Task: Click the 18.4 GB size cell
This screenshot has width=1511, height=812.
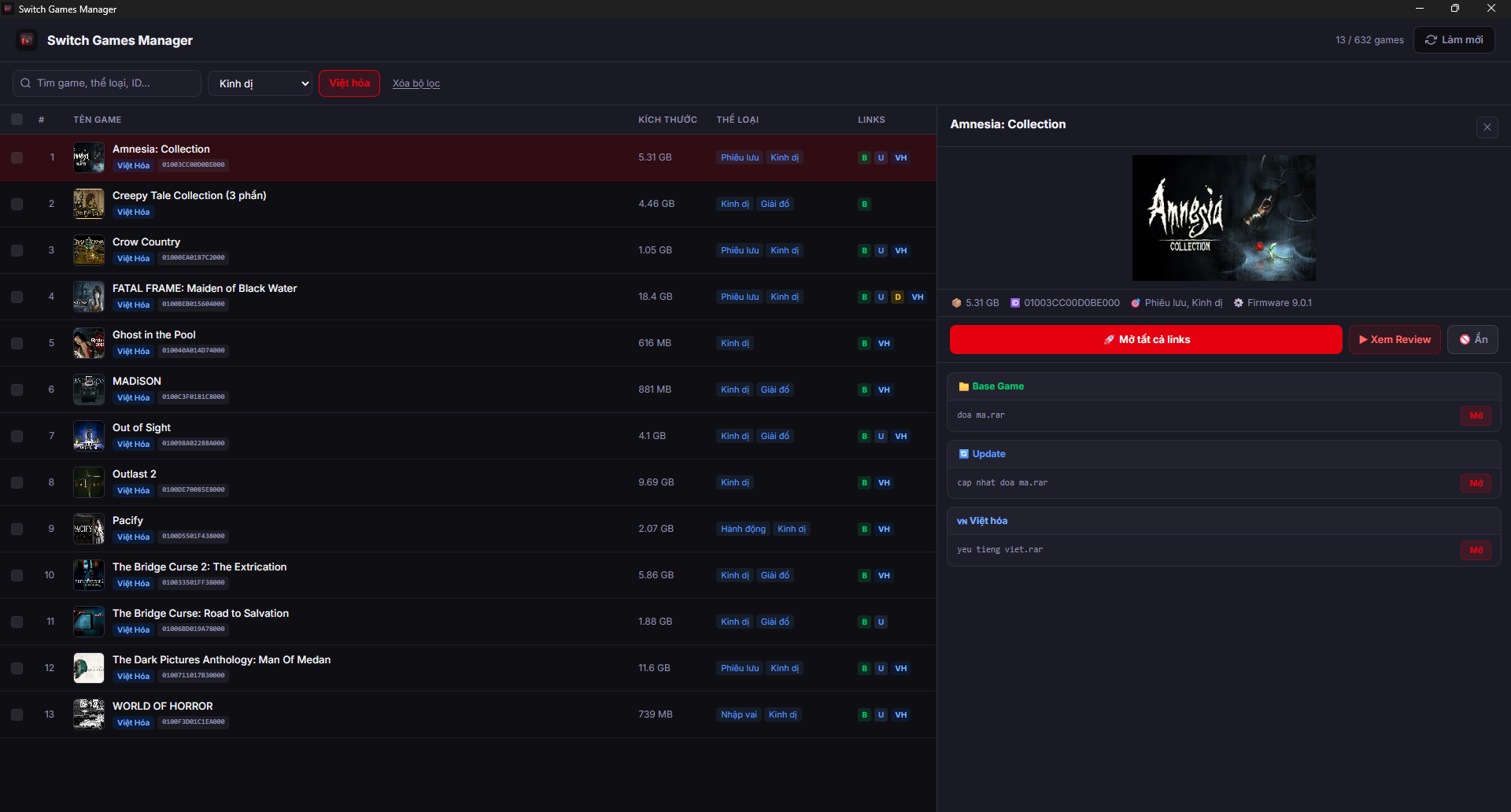Action: [x=655, y=297]
